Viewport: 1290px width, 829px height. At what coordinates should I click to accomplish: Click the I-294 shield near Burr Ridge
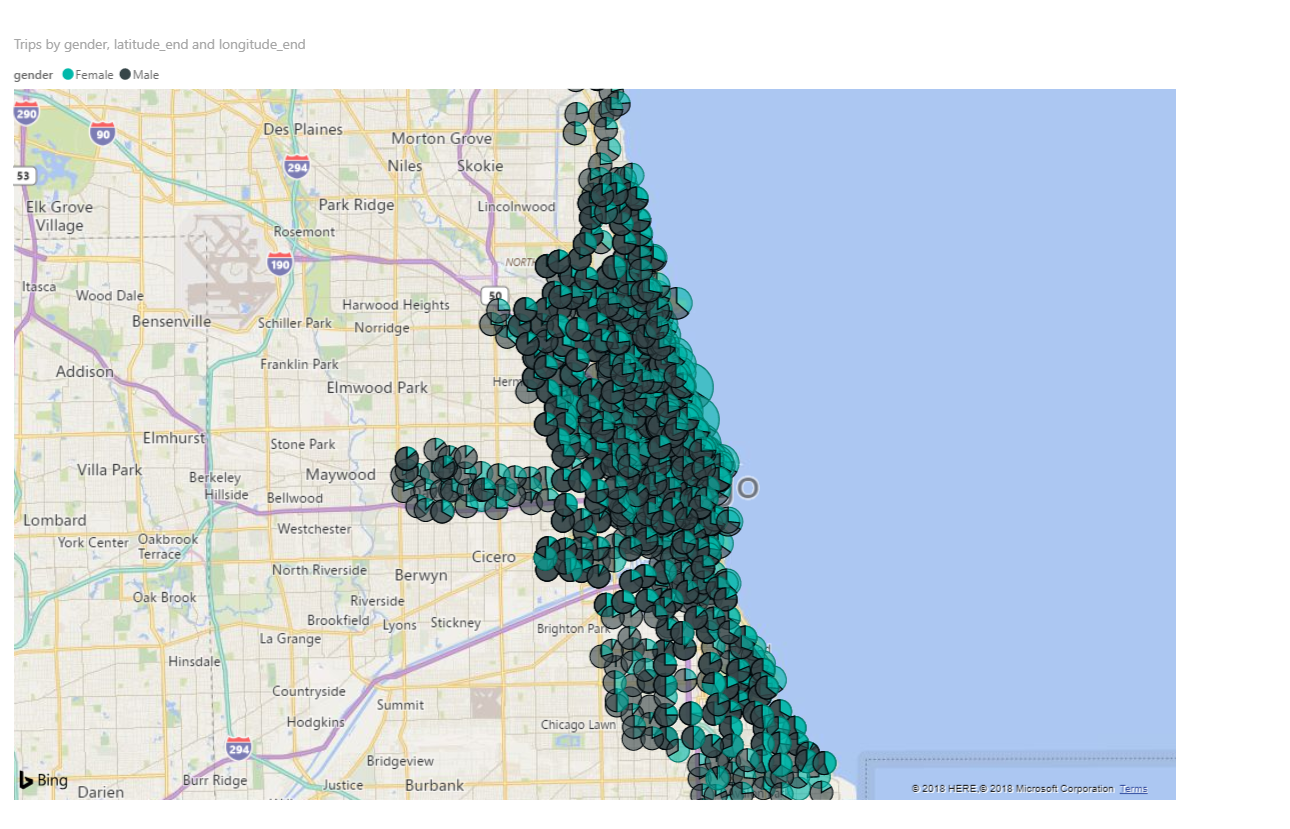(x=238, y=748)
